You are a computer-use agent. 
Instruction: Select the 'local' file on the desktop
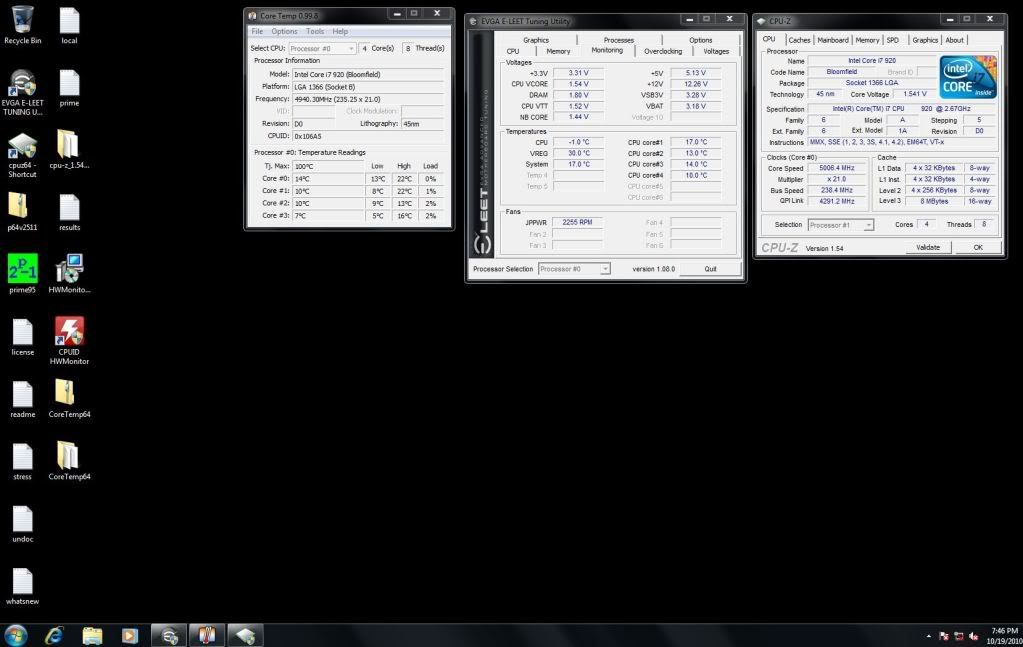click(69, 25)
